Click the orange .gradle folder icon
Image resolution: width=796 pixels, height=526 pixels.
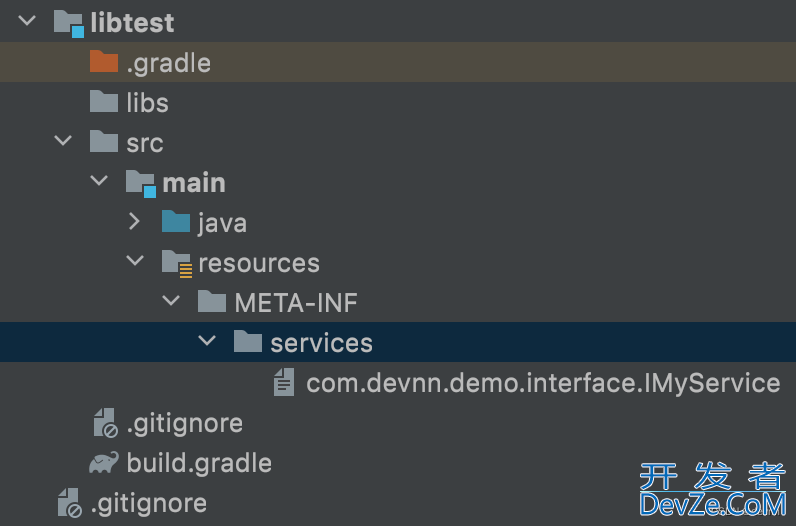[104, 62]
